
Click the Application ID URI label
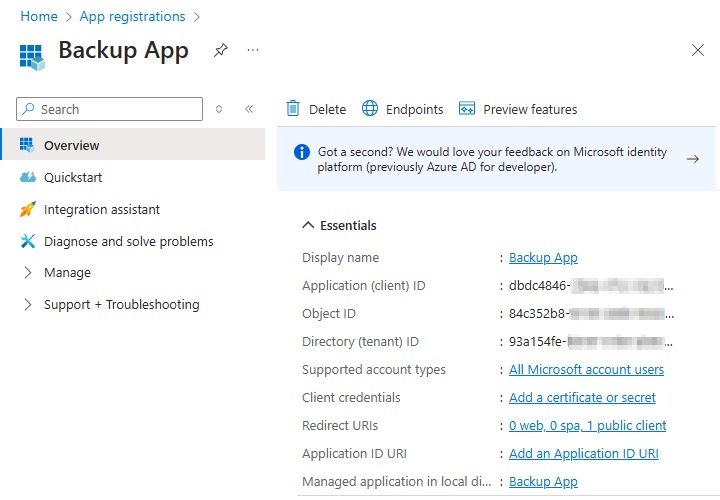[354, 454]
